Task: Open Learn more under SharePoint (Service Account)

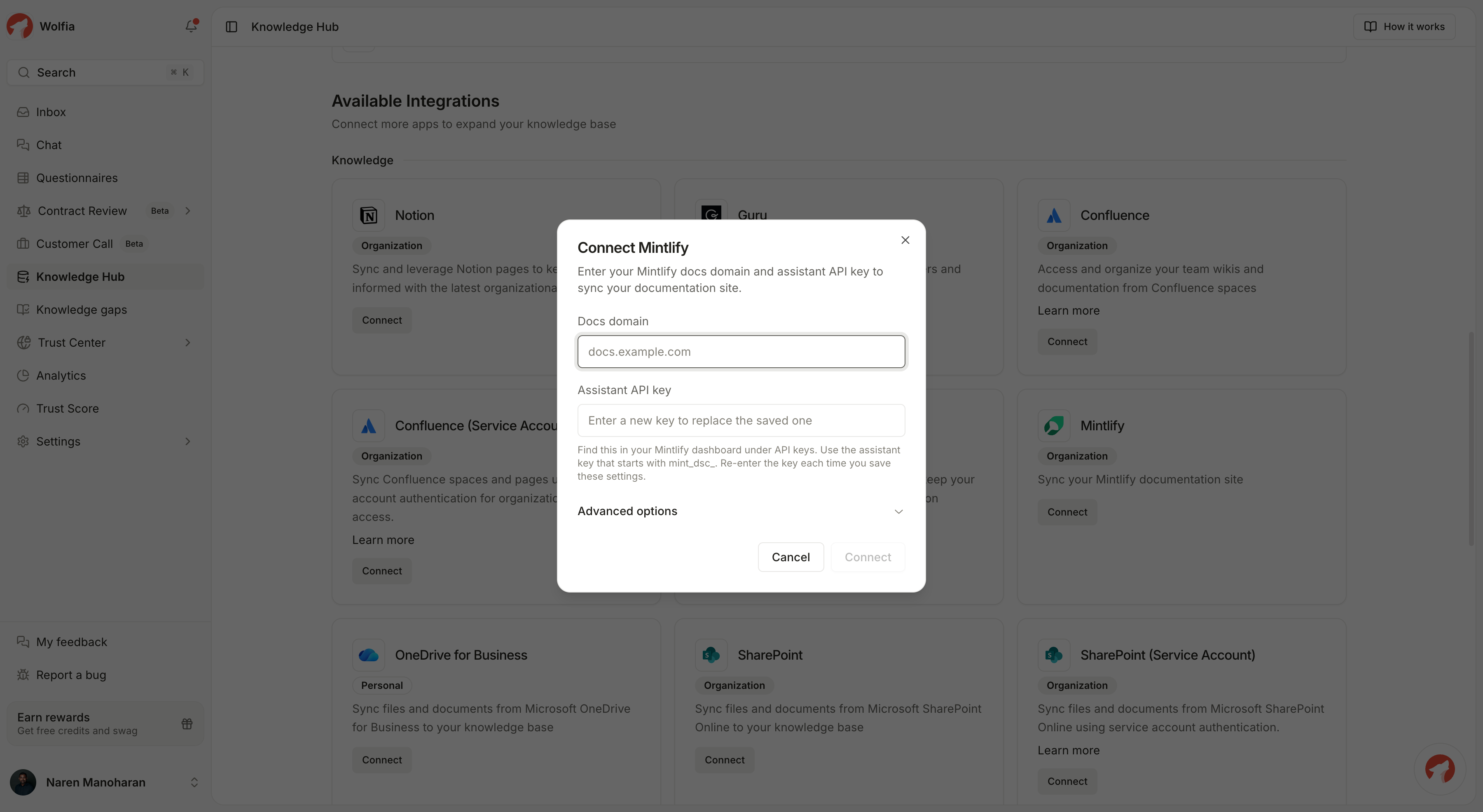Action: (x=1068, y=750)
